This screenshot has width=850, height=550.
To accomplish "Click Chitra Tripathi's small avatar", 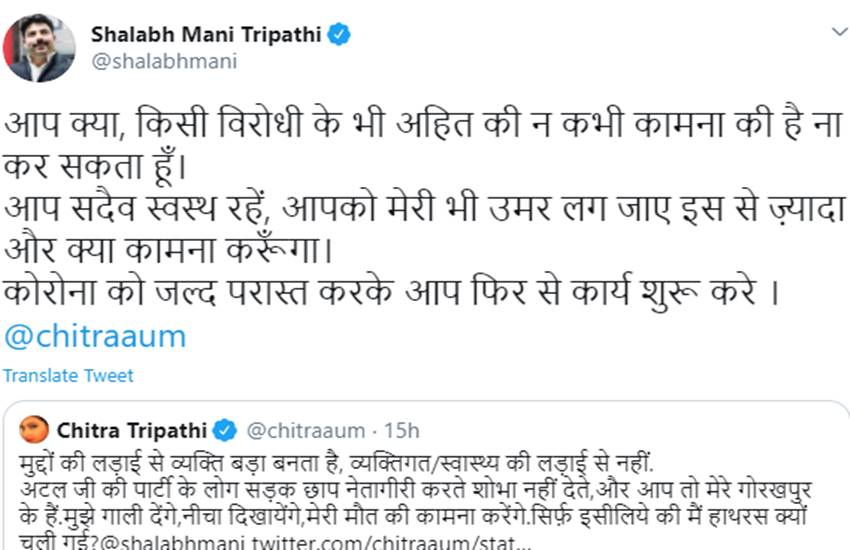I will [x=34, y=430].
